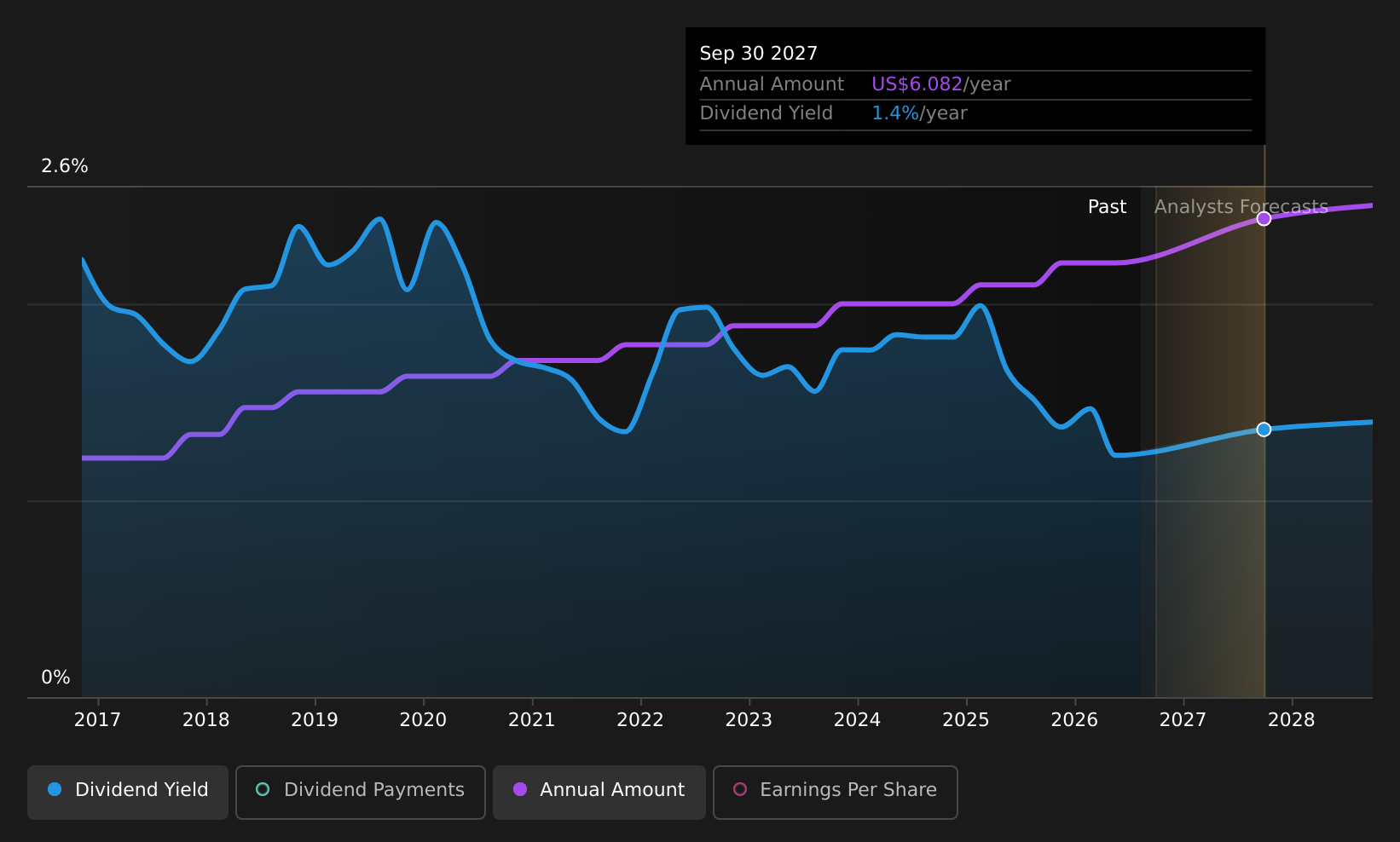1400x842 pixels.
Task: Click the 0% y-axis label
Action: pos(55,678)
